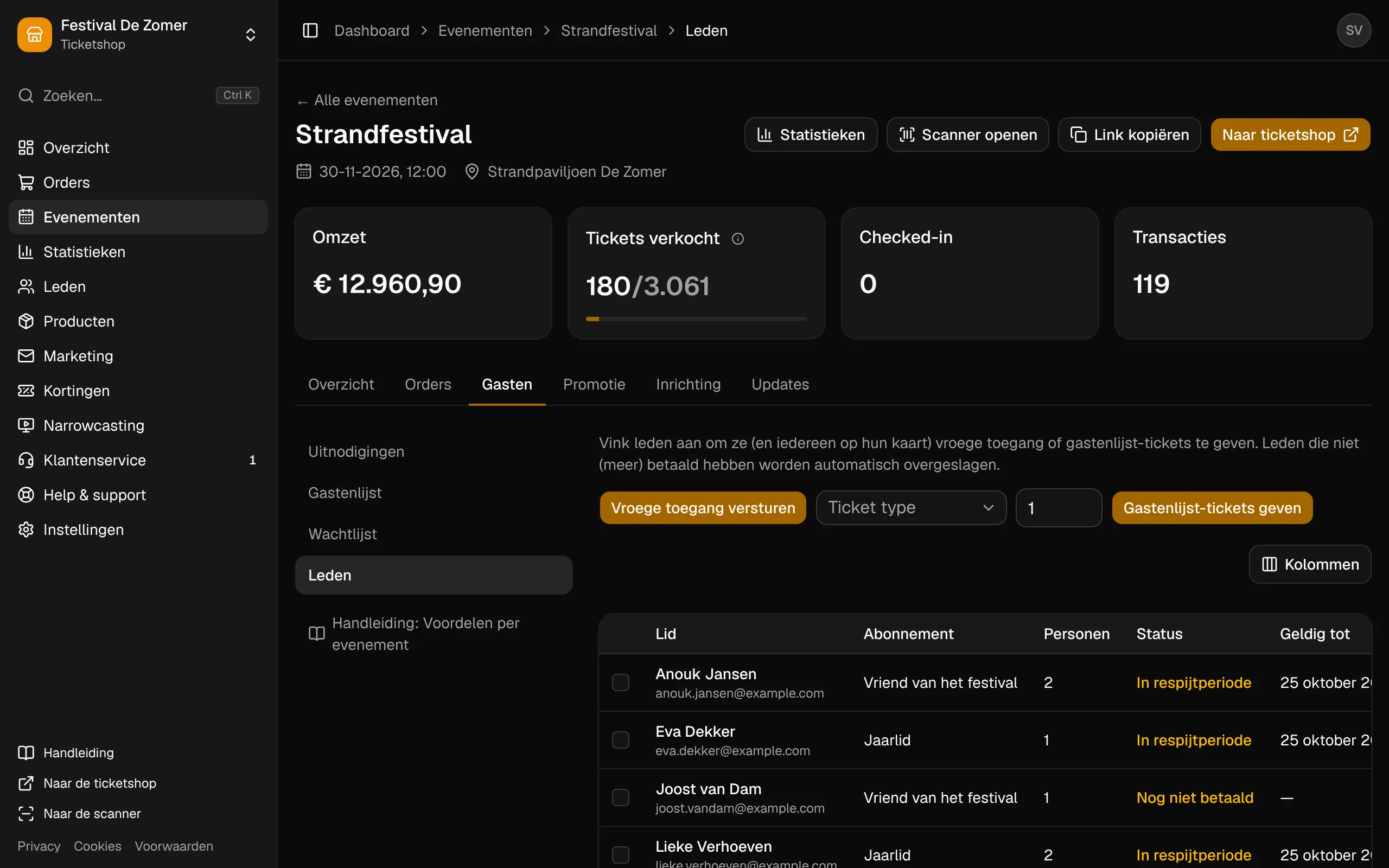Select Gastenlijst in the guests submenu
1389x868 pixels.
434,493
